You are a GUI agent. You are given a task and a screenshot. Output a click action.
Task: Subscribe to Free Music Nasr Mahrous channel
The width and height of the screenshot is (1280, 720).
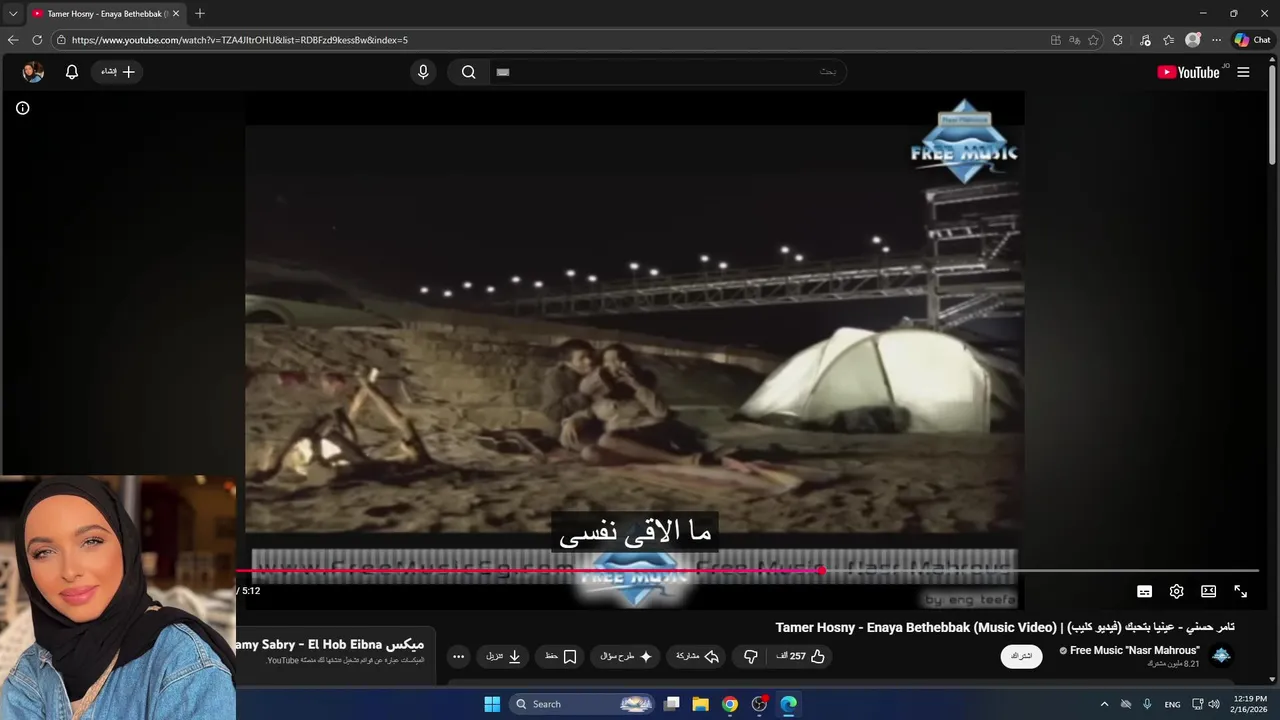[1021, 656]
